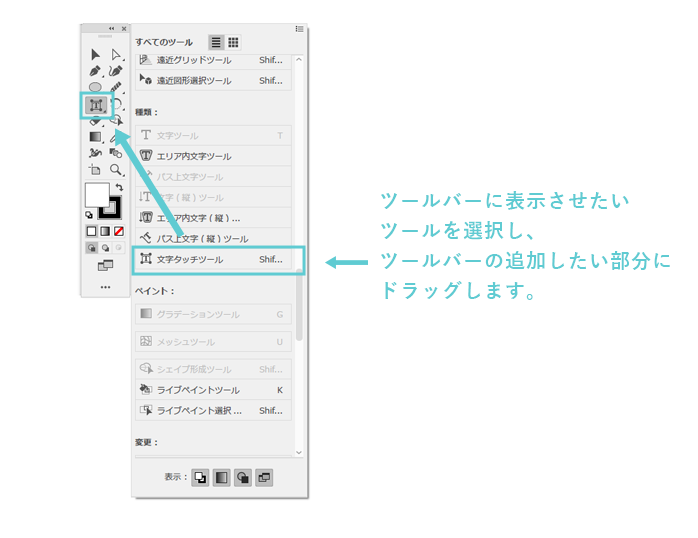Swap fill and stroke colors arrow
The height and width of the screenshot is (538, 698).
(120, 187)
